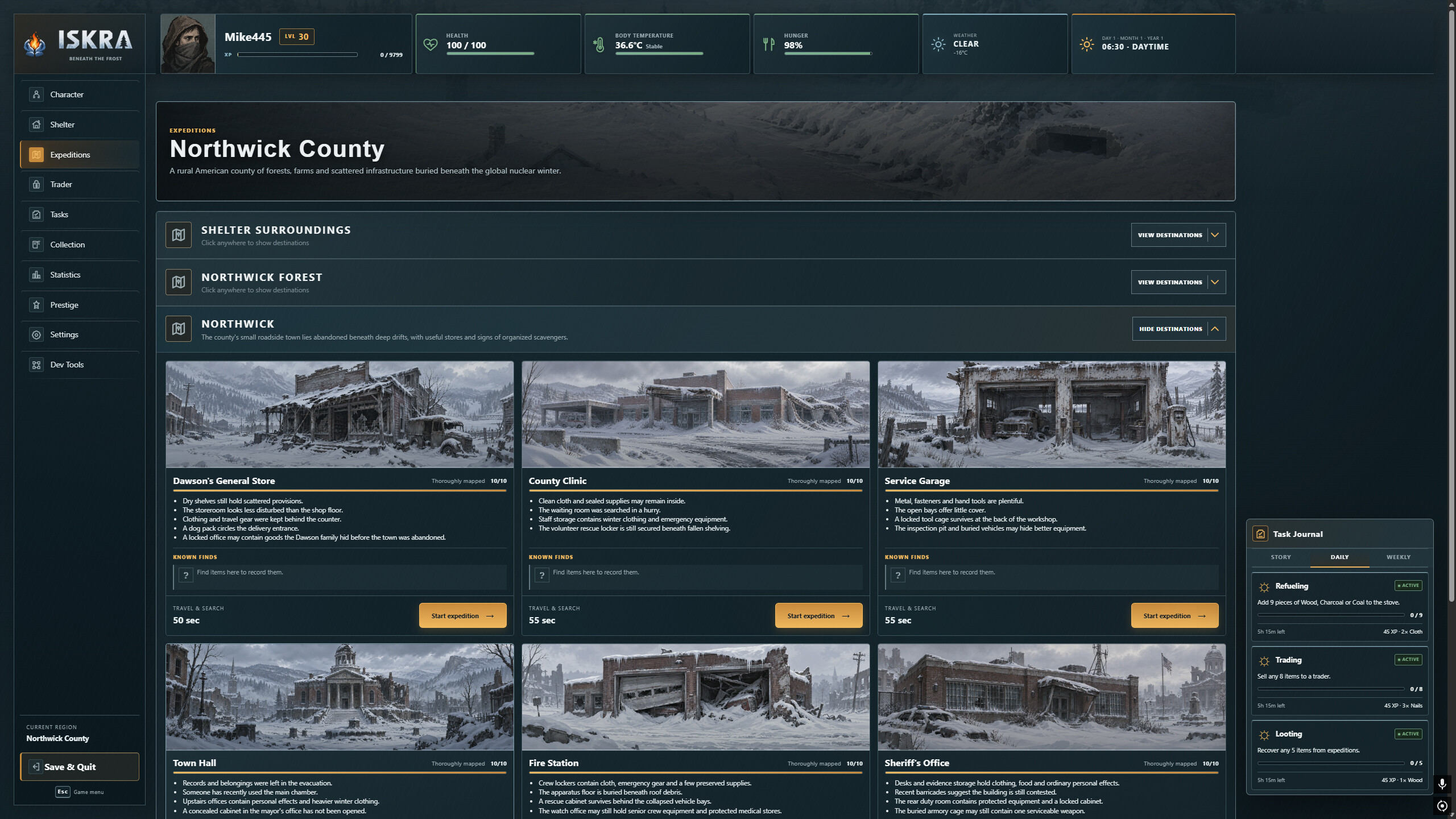The height and width of the screenshot is (819, 1456).
Task: Switch to the Weekly tab in Task Journal
Action: tap(1399, 557)
